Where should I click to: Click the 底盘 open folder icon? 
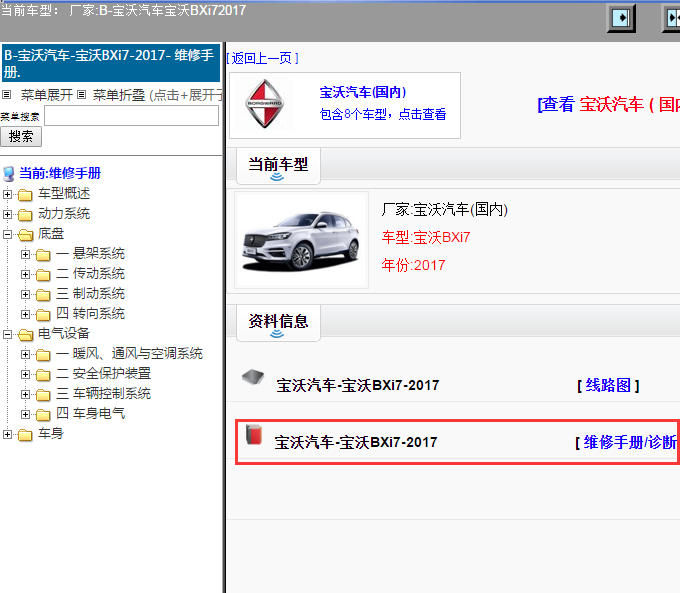25,235
